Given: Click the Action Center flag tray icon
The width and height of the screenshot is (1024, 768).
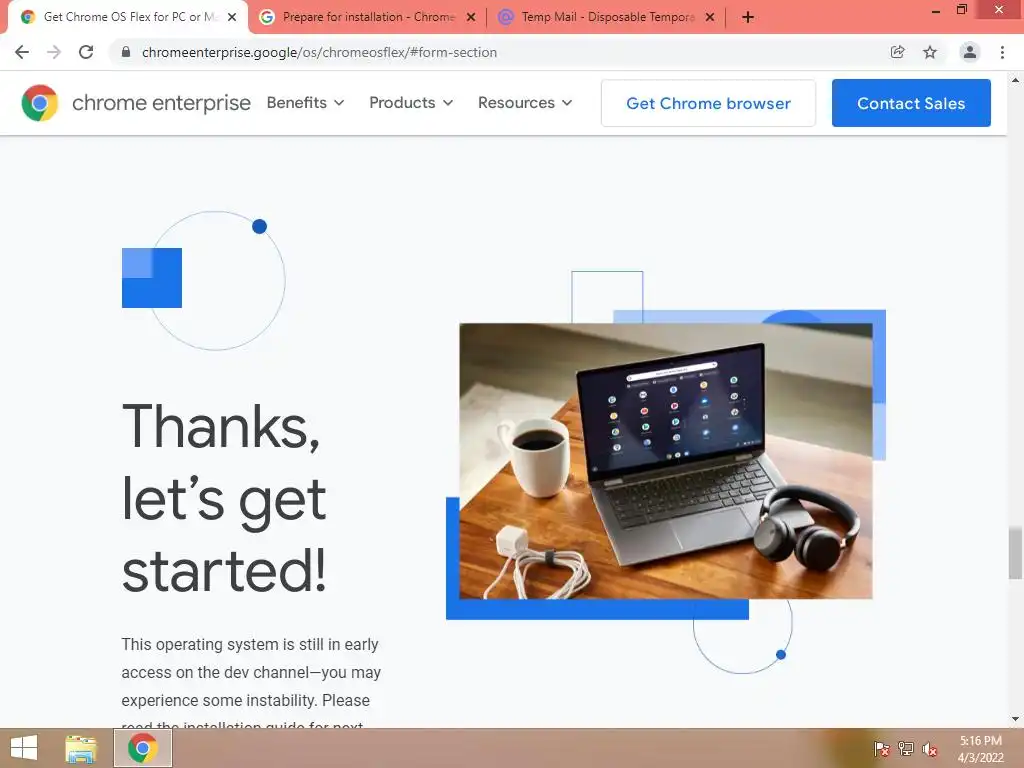Looking at the screenshot, I should [x=881, y=749].
